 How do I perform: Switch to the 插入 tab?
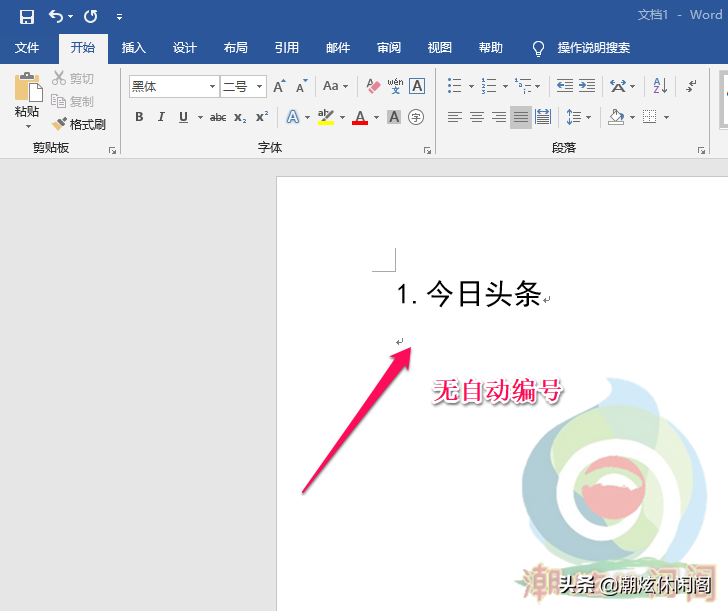pos(134,47)
